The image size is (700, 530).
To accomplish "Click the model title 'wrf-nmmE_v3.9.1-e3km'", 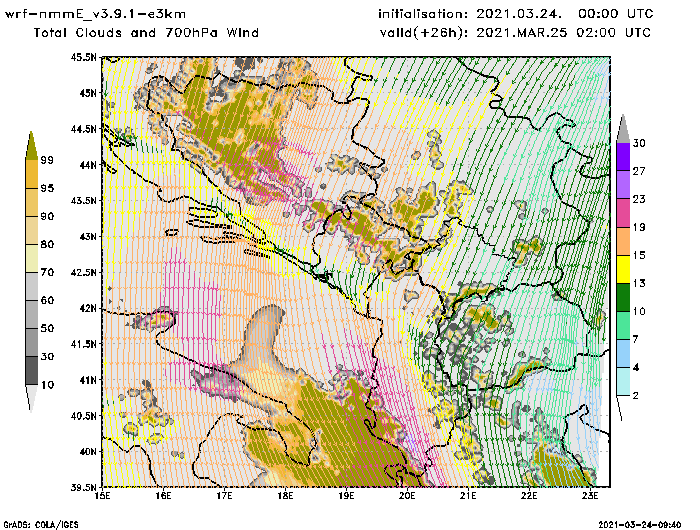I will click(x=95, y=14).
